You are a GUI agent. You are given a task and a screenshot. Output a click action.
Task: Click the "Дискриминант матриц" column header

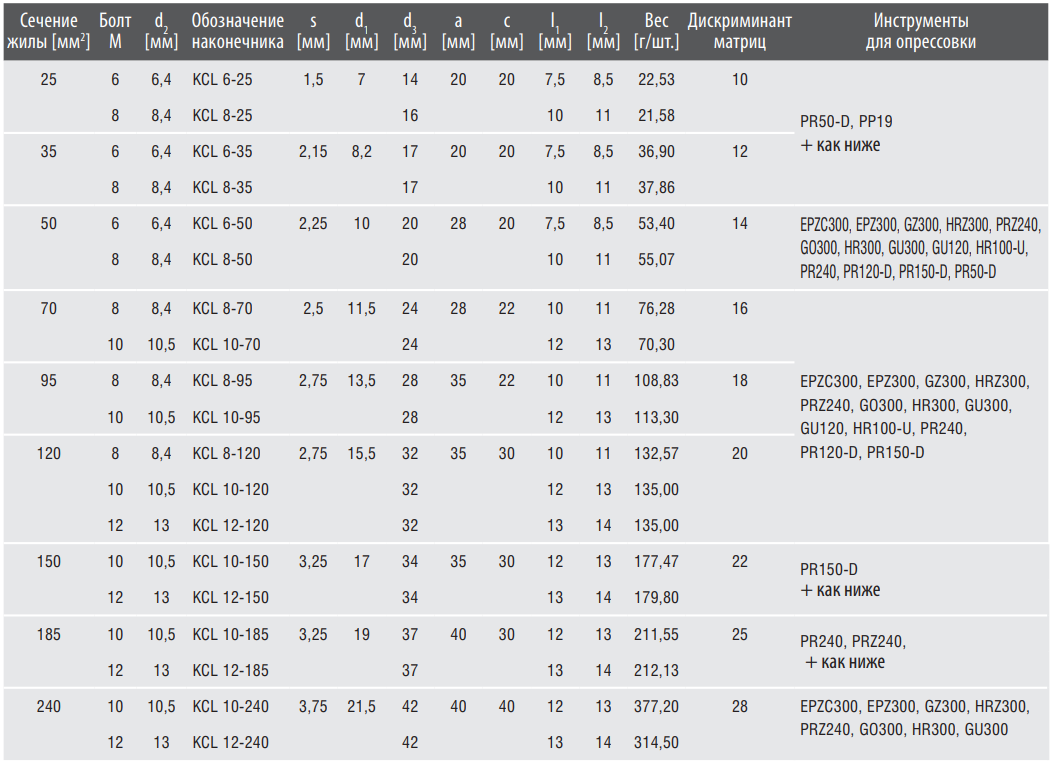pos(739,32)
